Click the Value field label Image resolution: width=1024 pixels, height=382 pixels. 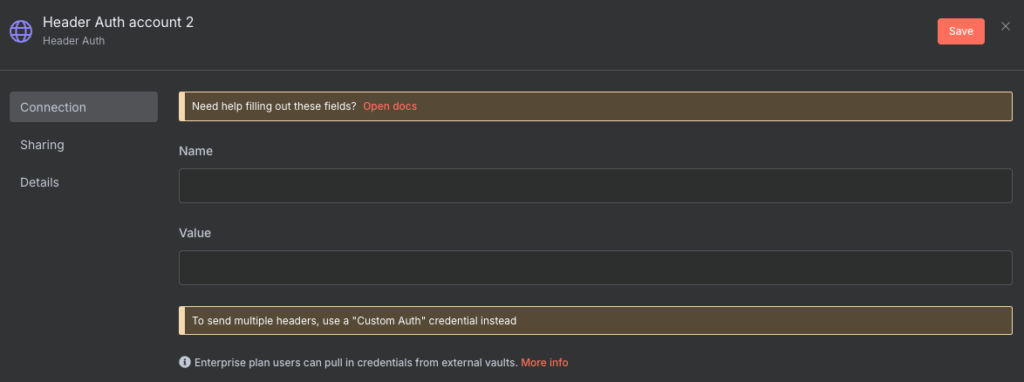195,233
